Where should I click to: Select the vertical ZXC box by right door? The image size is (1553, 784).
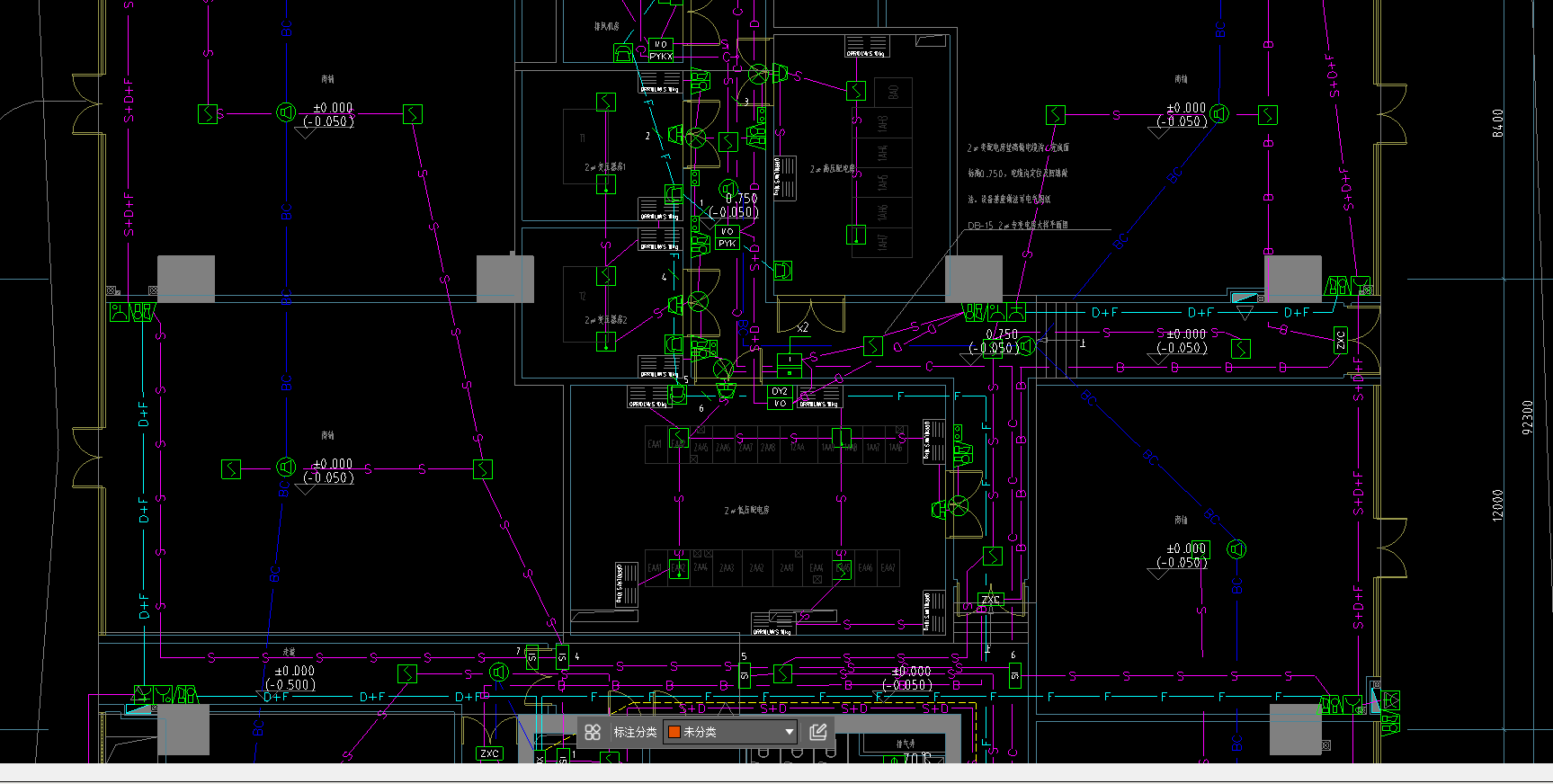point(1341,340)
